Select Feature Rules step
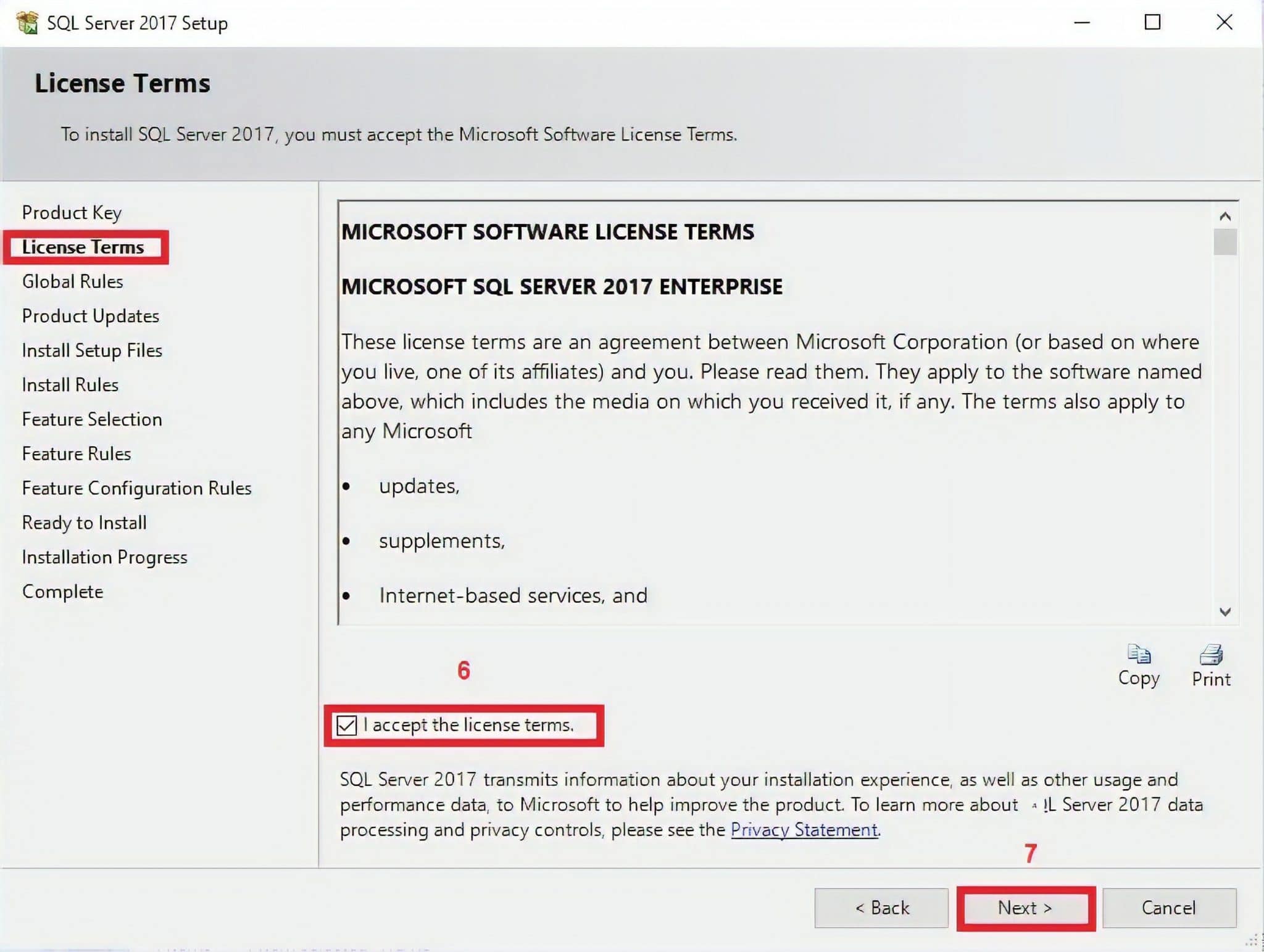1264x952 pixels. [x=77, y=454]
